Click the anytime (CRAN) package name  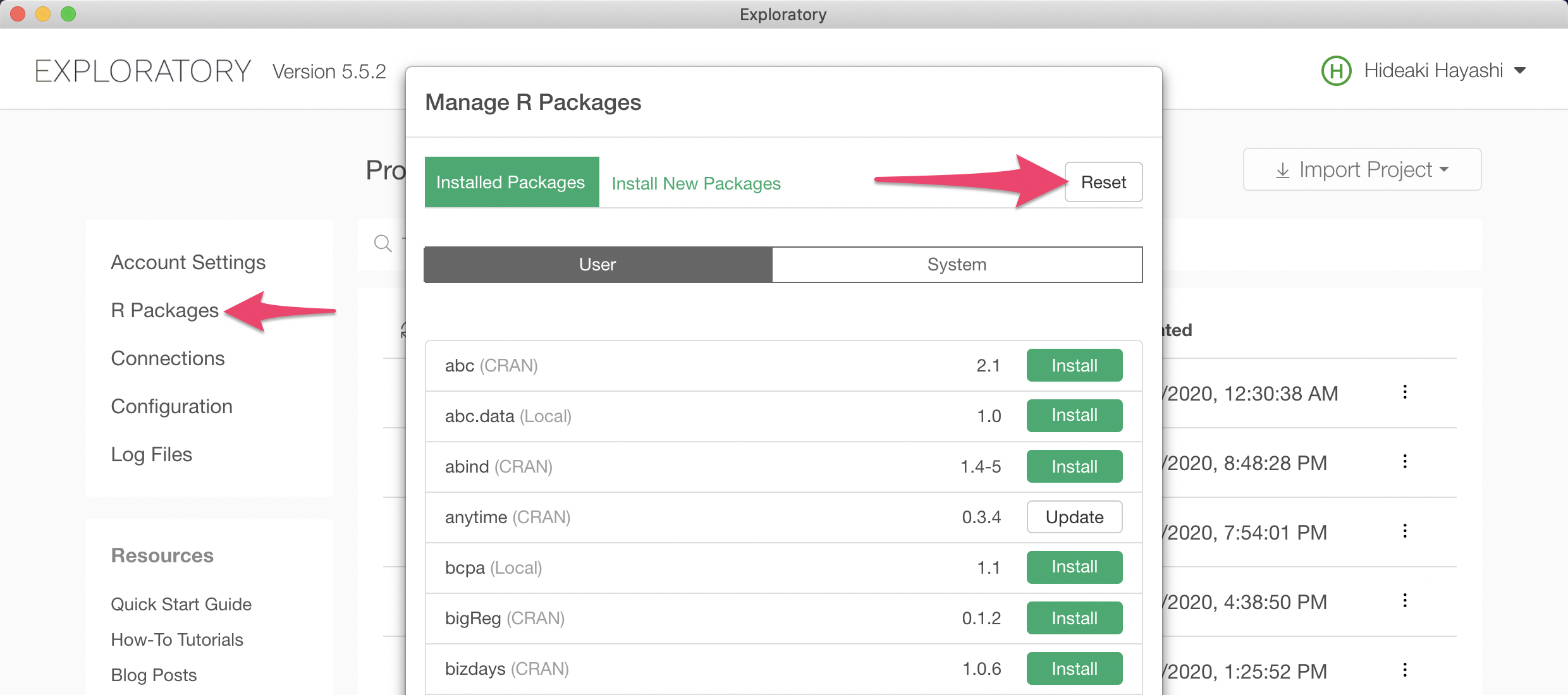coord(508,517)
